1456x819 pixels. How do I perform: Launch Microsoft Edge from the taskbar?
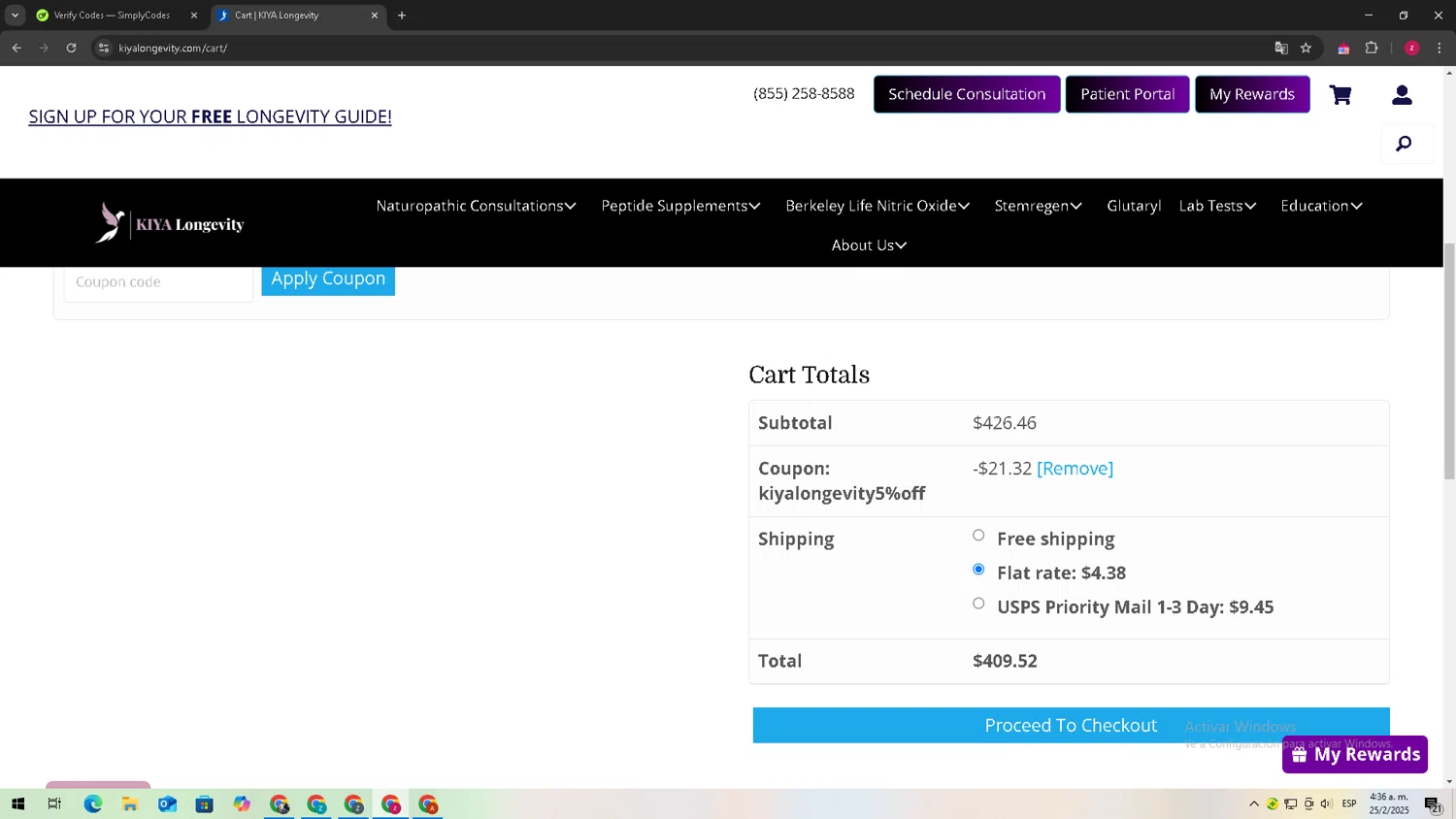tap(92, 803)
